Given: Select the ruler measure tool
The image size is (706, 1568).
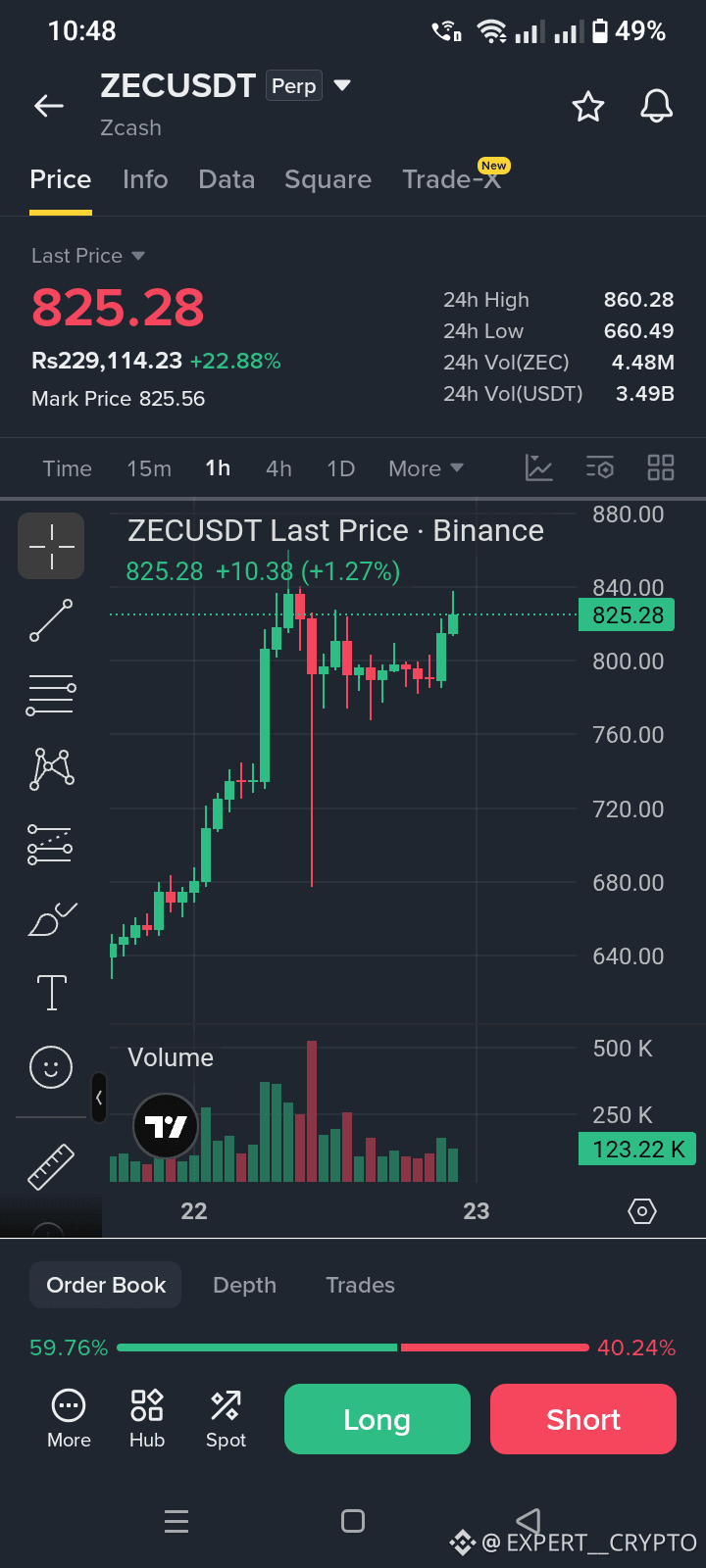Looking at the screenshot, I should point(51,1166).
